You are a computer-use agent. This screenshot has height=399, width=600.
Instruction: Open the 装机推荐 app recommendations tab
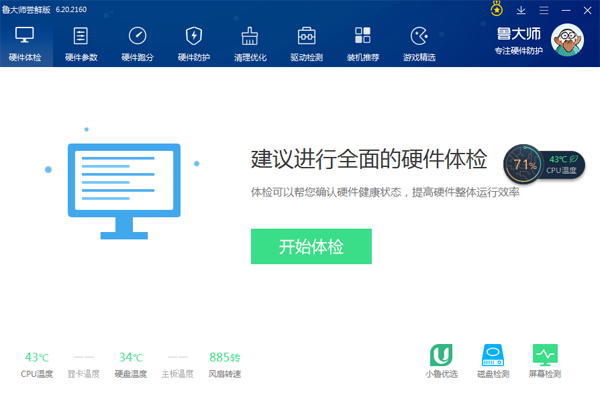pos(363,44)
